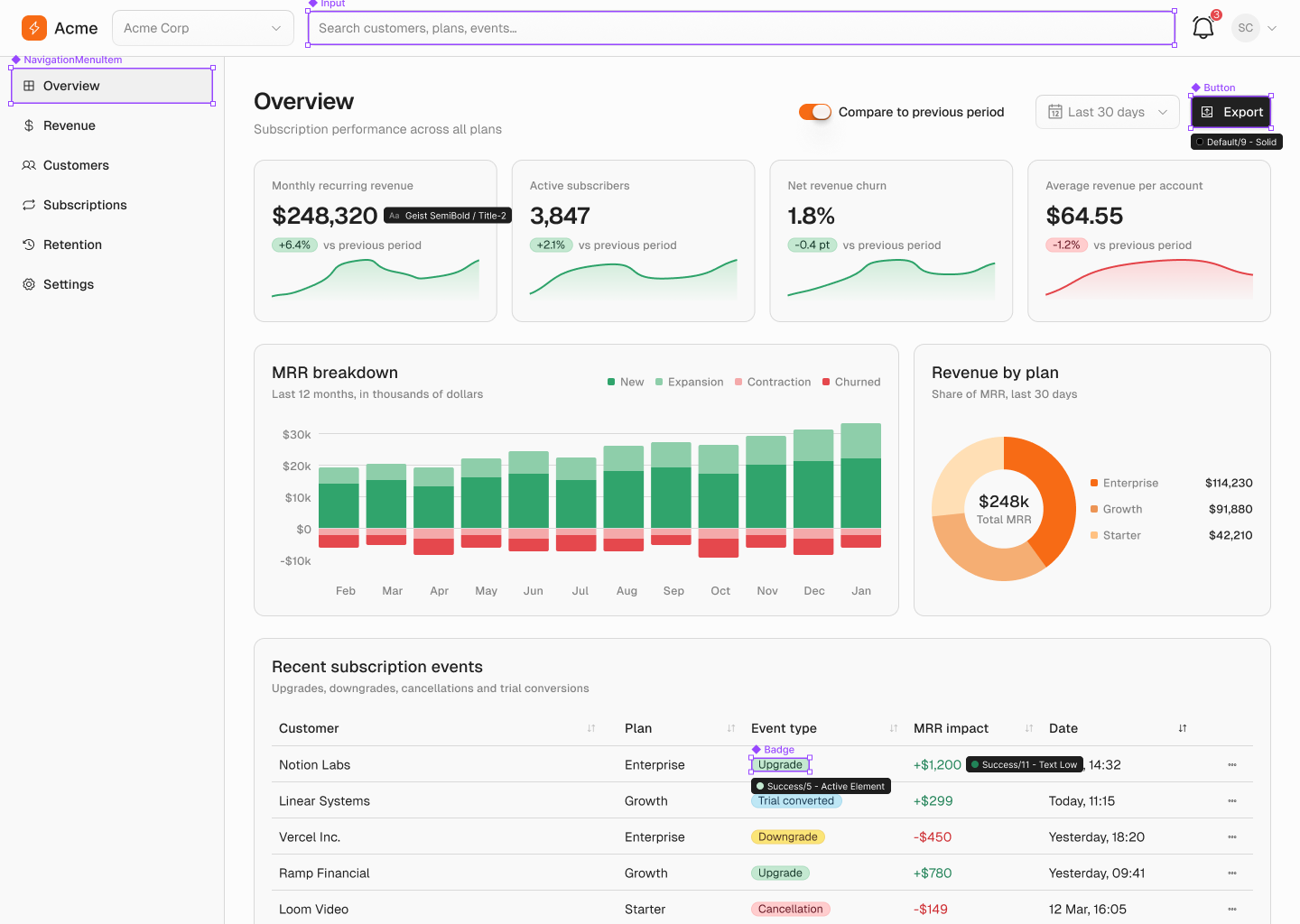
Task: Click the -0.4 pt change badge
Action: point(812,245)
